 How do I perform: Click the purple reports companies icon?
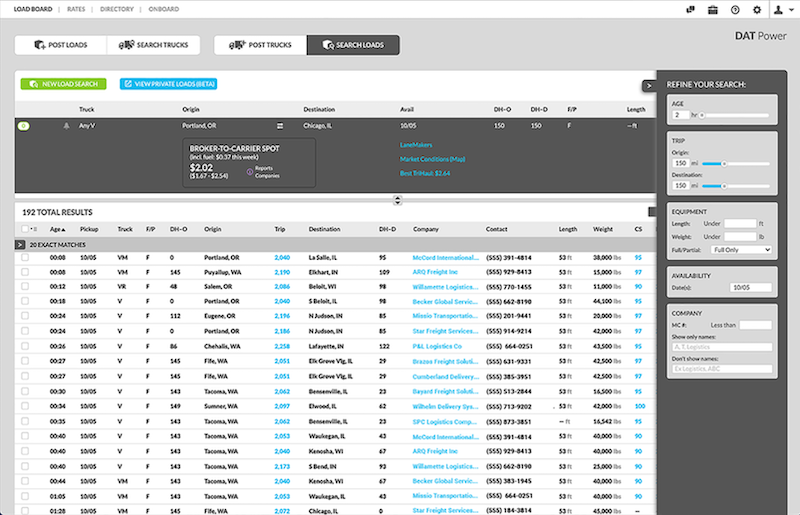coord(249,172)
